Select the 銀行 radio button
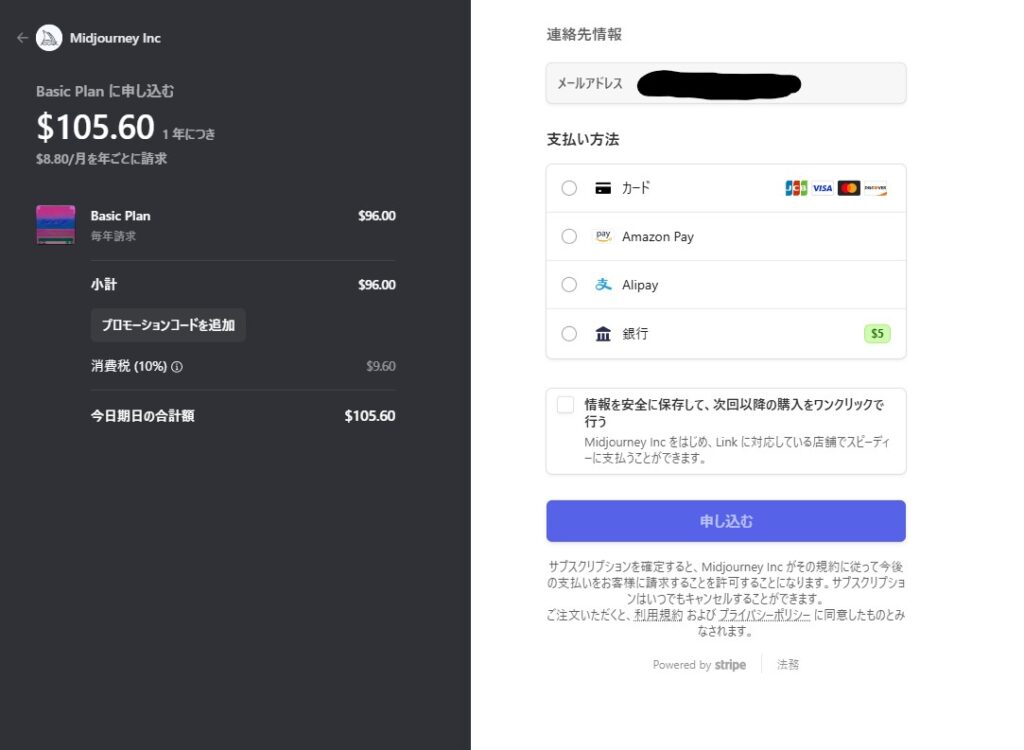 pos(569,334)
